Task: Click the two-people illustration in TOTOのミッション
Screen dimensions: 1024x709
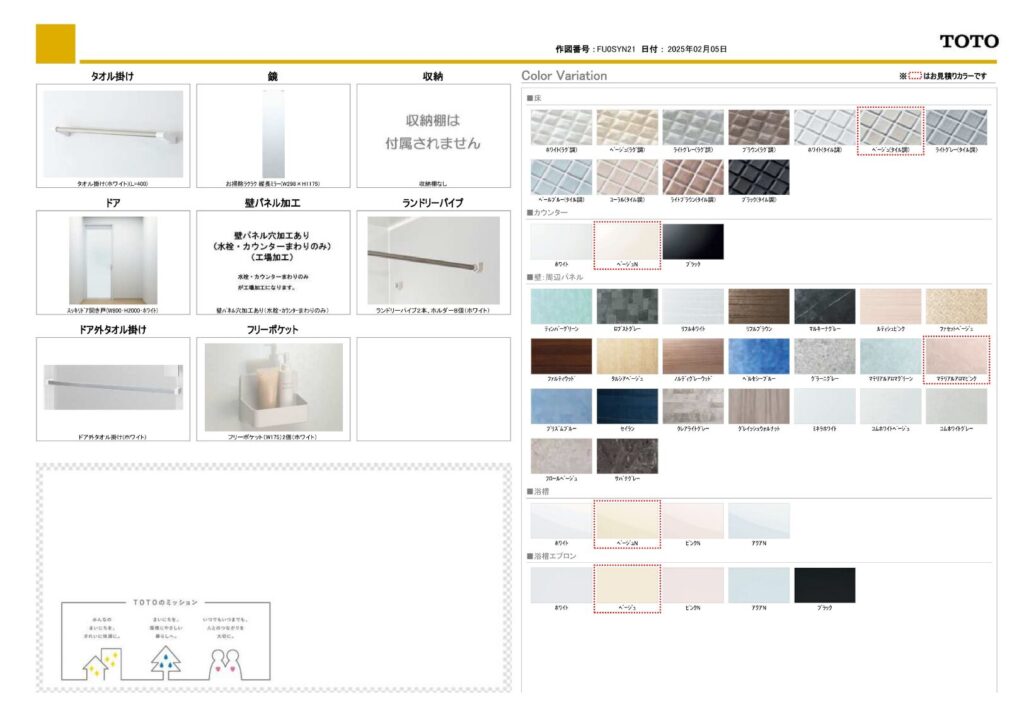Action: pyautogui.click(x=224, y=660)
